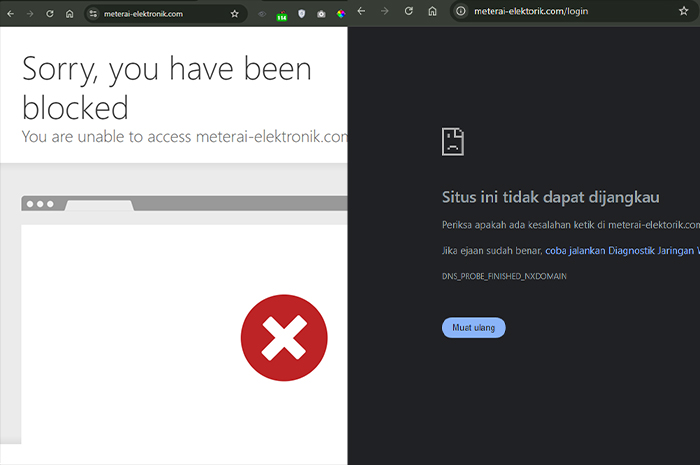Open the coba jalankan Diagnostik Jaringan link
The width and height of the screenshot is (700, 465).
(x=622, y=251)
